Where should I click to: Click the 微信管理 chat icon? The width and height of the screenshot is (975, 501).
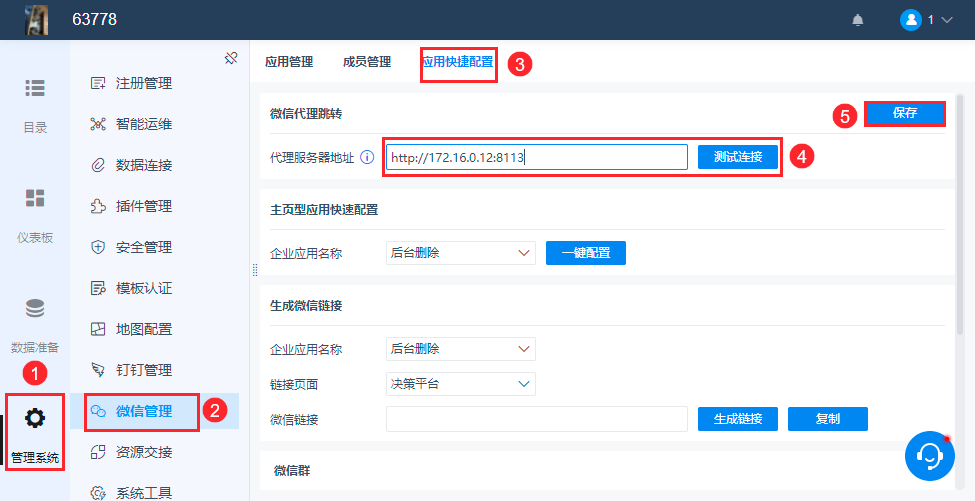98,411
